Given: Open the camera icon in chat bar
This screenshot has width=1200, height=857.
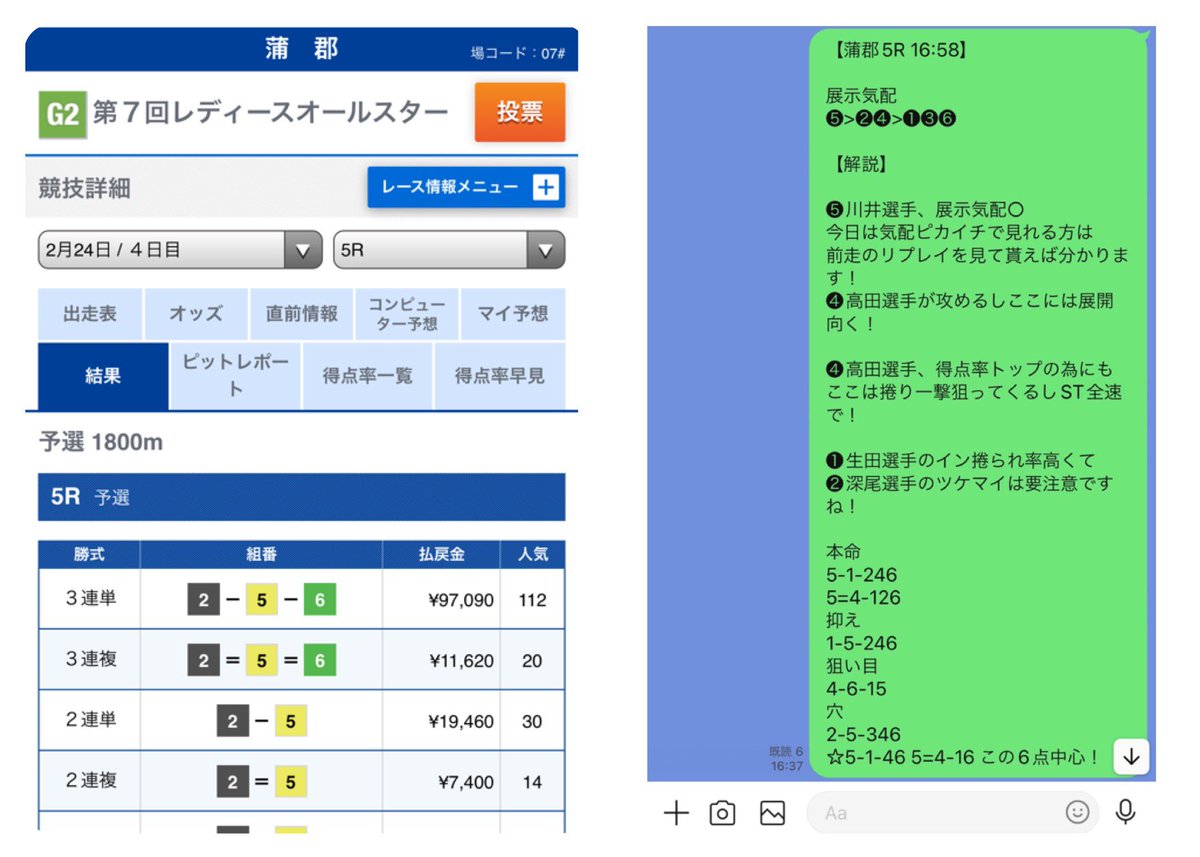Looking at the screenshot, I should [x=722, y=813].
